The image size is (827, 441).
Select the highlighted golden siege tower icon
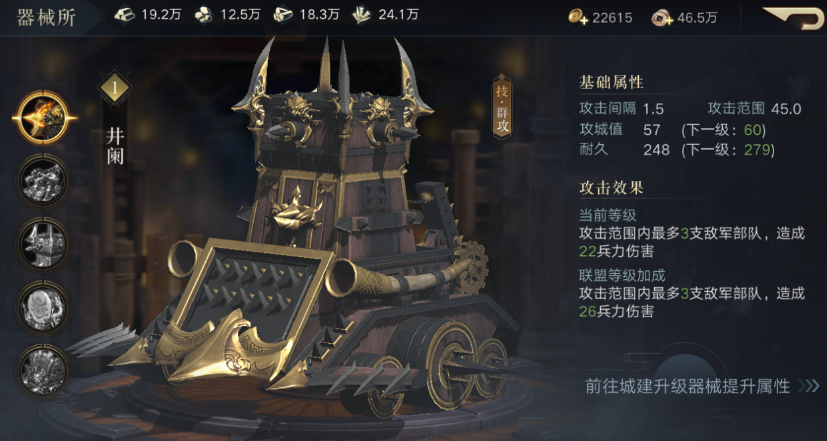[43, 117]
